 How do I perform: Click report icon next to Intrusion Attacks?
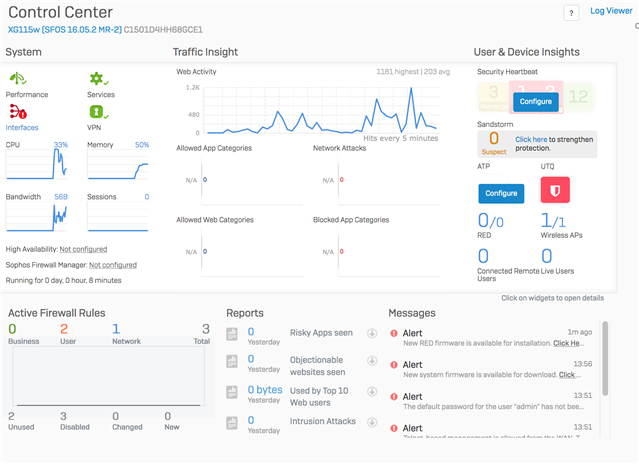[x=232, y=422]
